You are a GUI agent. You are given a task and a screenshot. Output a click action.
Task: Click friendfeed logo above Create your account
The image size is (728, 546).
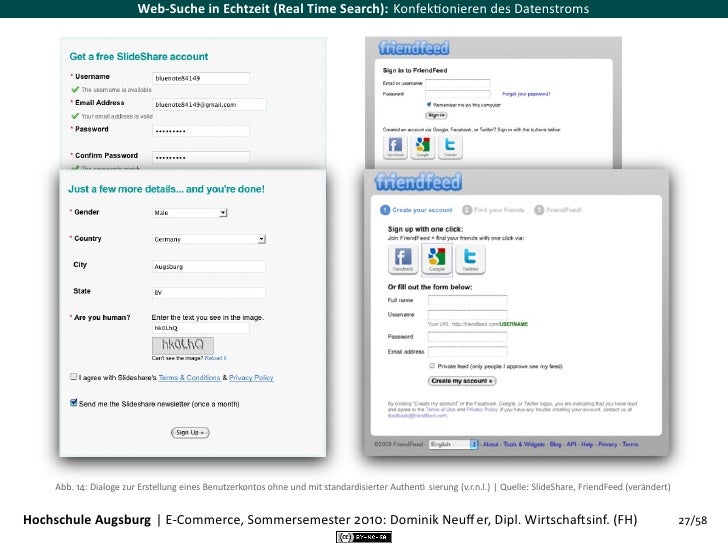418,182
